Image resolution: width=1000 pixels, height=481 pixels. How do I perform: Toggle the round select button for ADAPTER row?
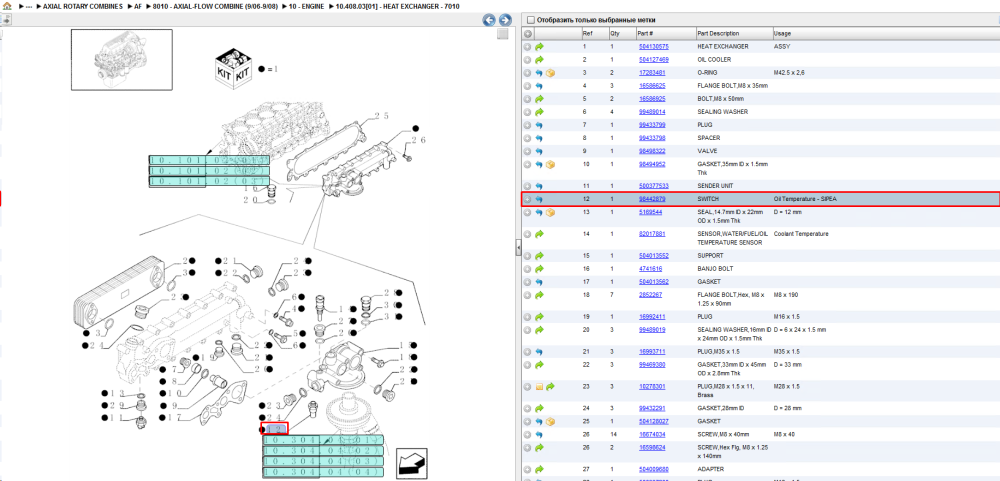coord(527,470)
